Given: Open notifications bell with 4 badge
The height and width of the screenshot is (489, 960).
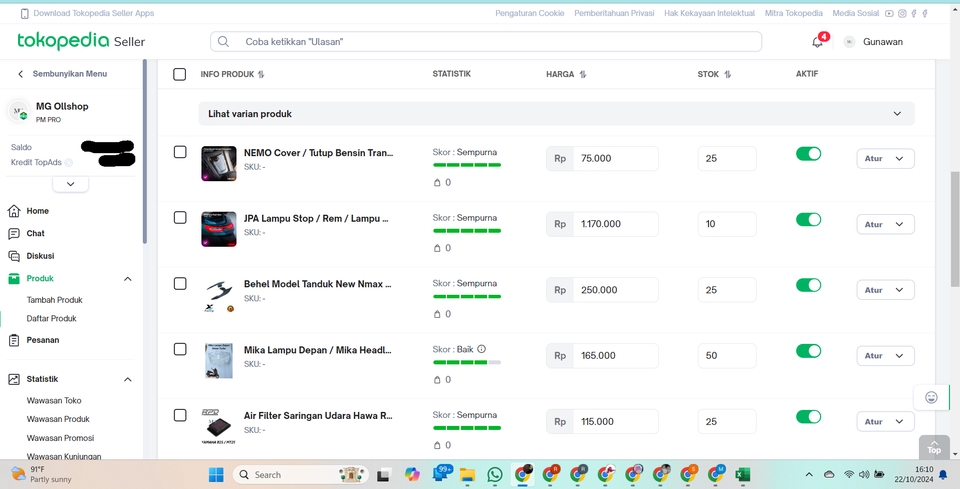Looking at the screenshot, I should pos(817,42).
